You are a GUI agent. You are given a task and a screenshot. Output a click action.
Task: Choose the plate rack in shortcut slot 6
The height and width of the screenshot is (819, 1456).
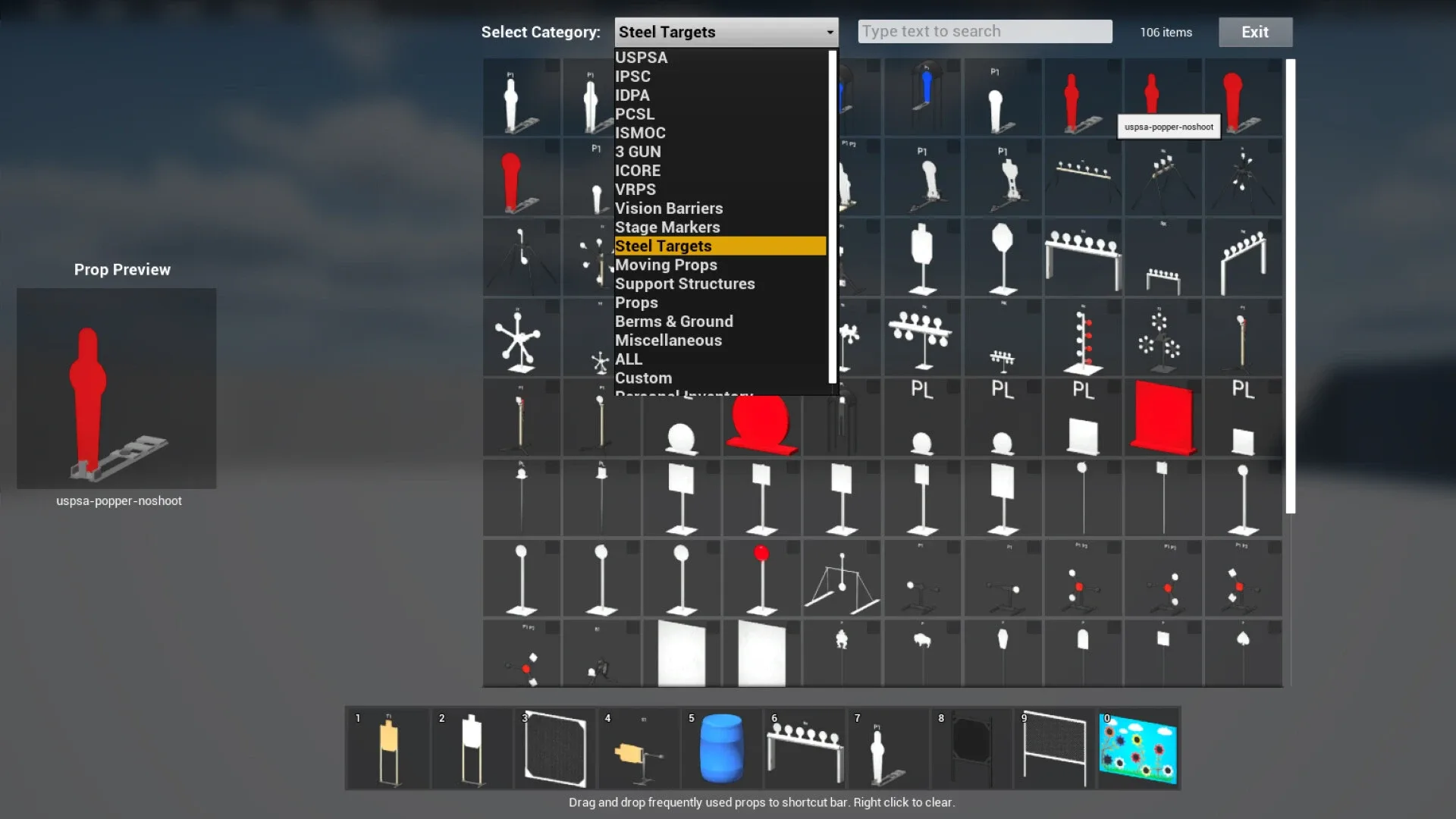pos(805,748)
